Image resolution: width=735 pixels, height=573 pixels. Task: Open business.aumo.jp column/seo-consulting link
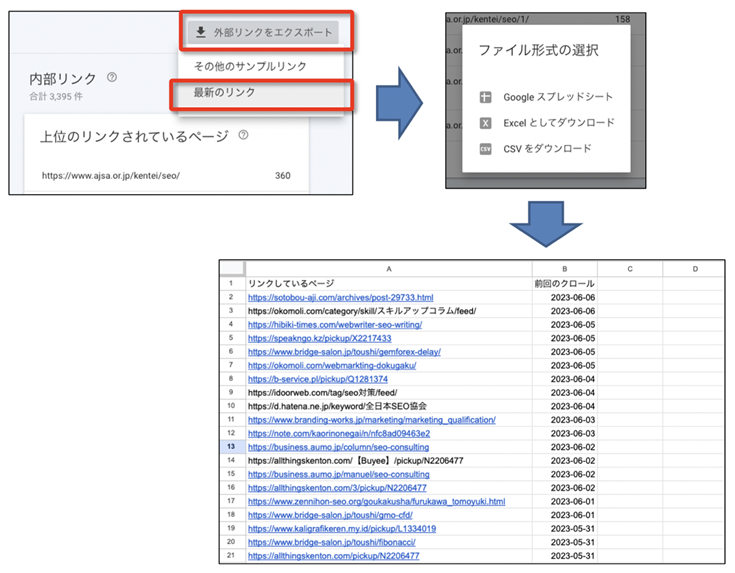(338, 447)
